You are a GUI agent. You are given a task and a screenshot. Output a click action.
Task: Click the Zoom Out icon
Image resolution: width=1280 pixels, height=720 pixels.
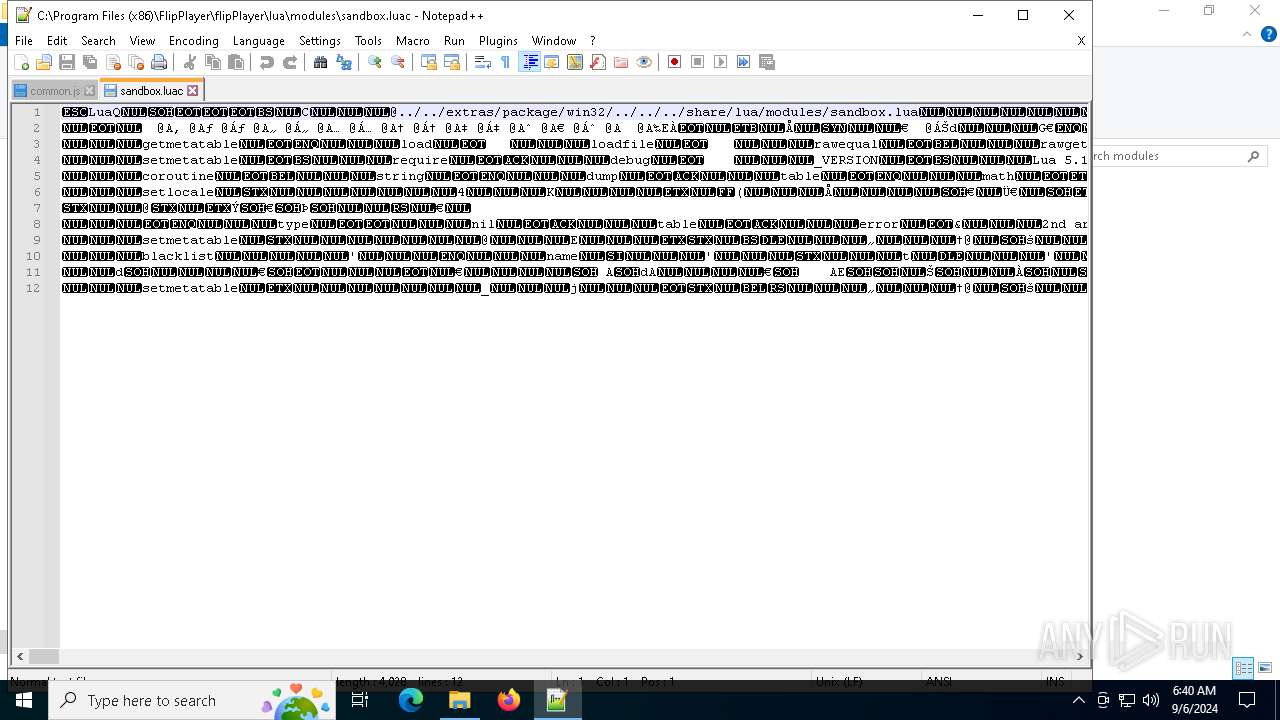pyautogui.click(x=397, y=62)
